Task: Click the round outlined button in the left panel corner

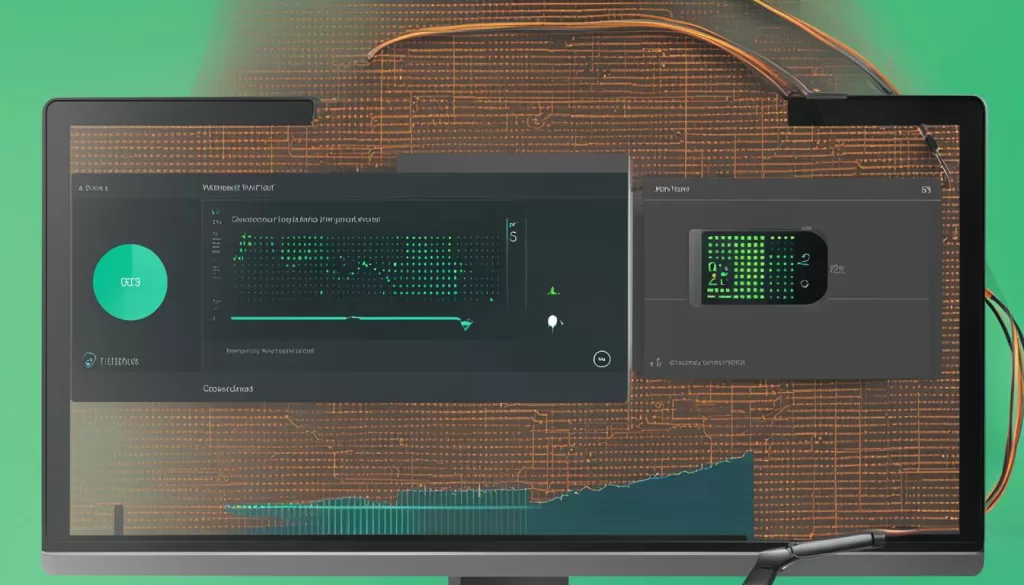Action: [x=601, y=359]
